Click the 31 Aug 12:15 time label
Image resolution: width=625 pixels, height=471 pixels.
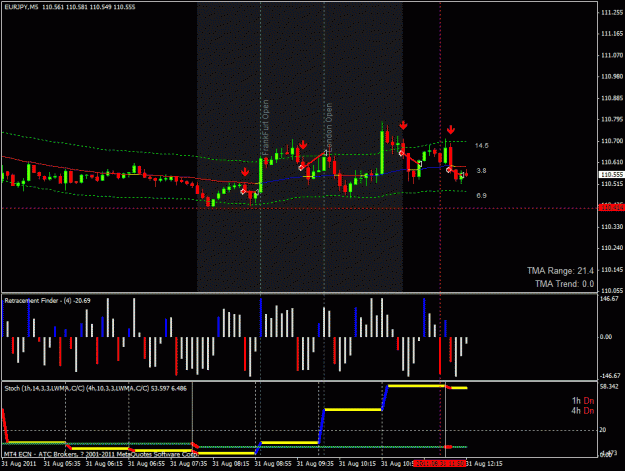[484, 463]
